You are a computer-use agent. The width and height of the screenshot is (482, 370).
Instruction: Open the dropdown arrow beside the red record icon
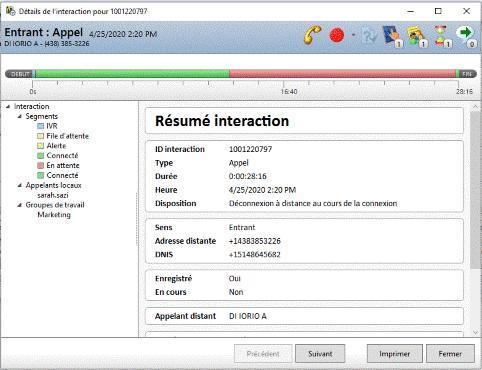point(353,35)
